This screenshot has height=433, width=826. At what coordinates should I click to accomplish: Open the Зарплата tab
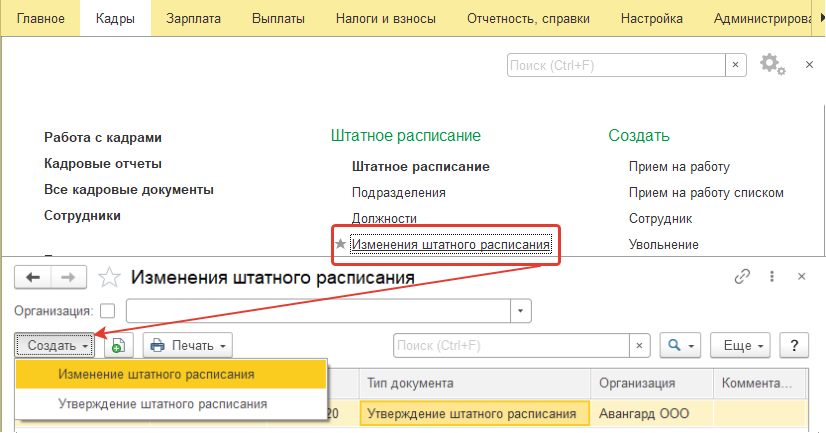click(193, 18)
